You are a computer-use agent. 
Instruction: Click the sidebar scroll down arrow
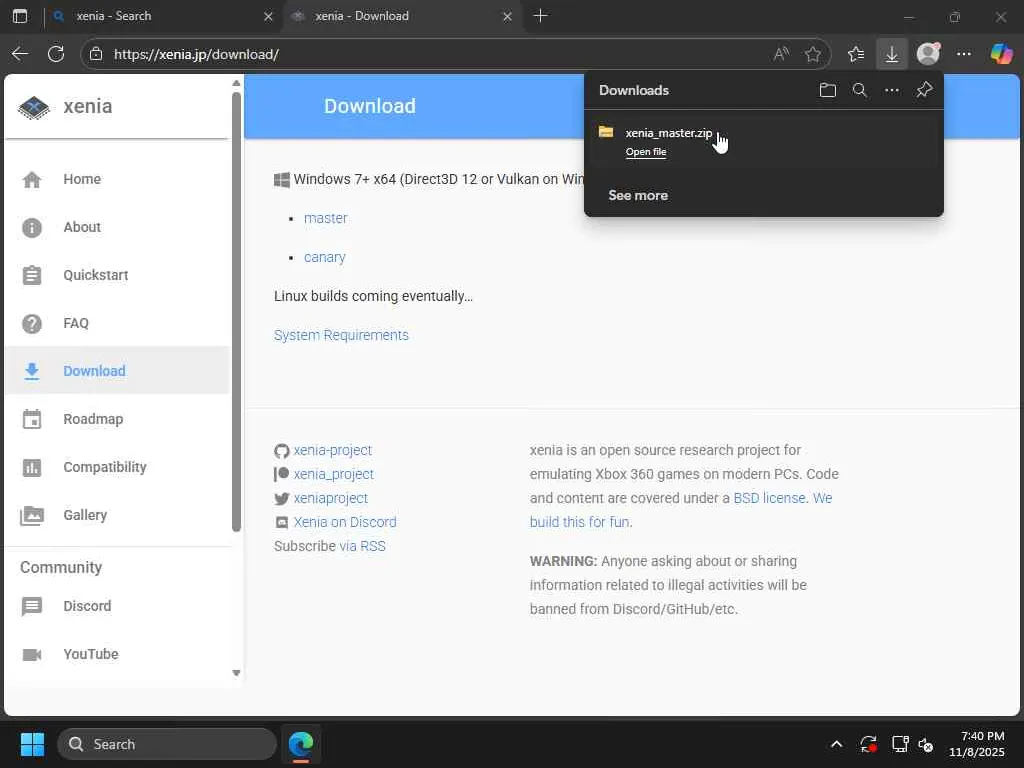tap(236, 673)
